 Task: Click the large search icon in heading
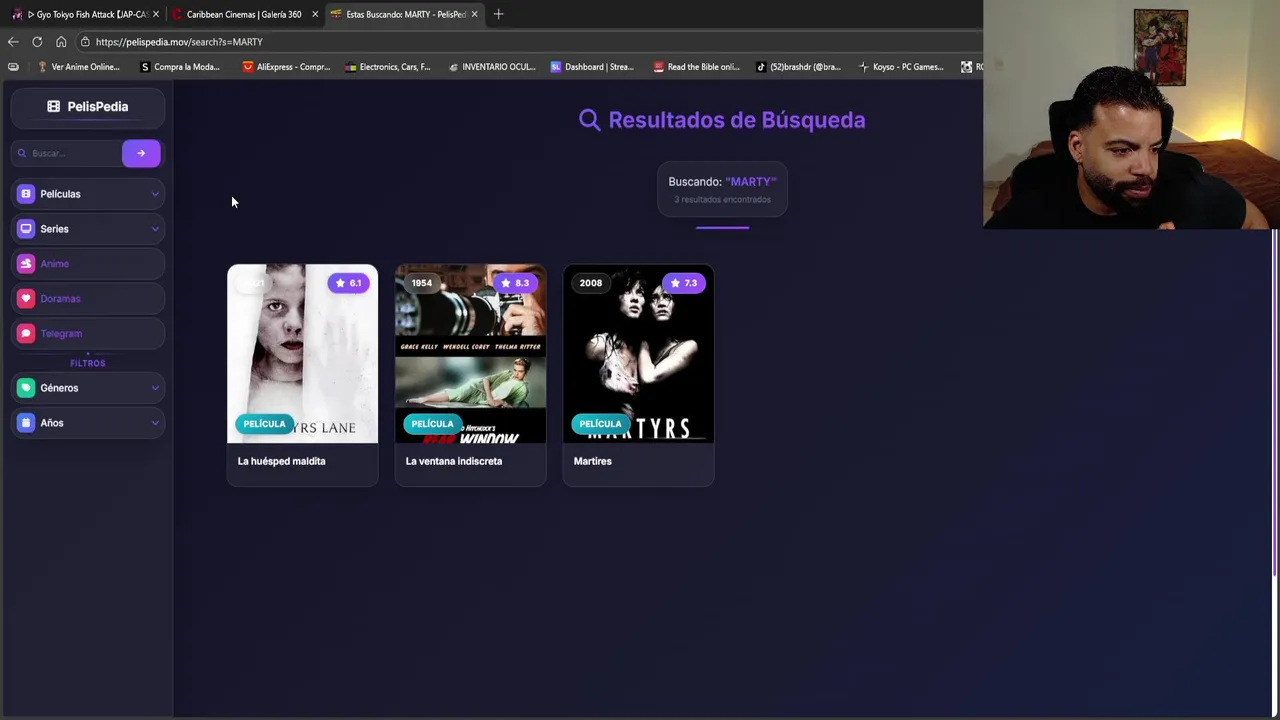pyautogui.click(x=590, y=120)
